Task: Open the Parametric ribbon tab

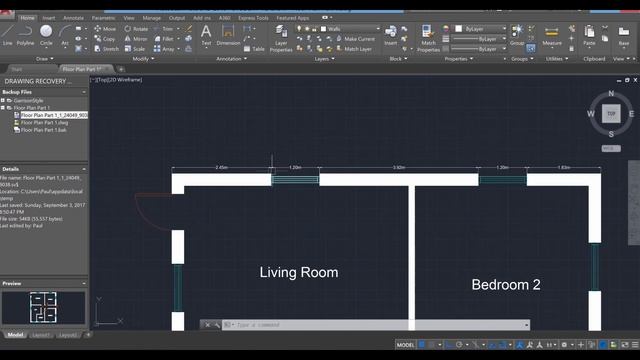Action: (x=103, y=18)
